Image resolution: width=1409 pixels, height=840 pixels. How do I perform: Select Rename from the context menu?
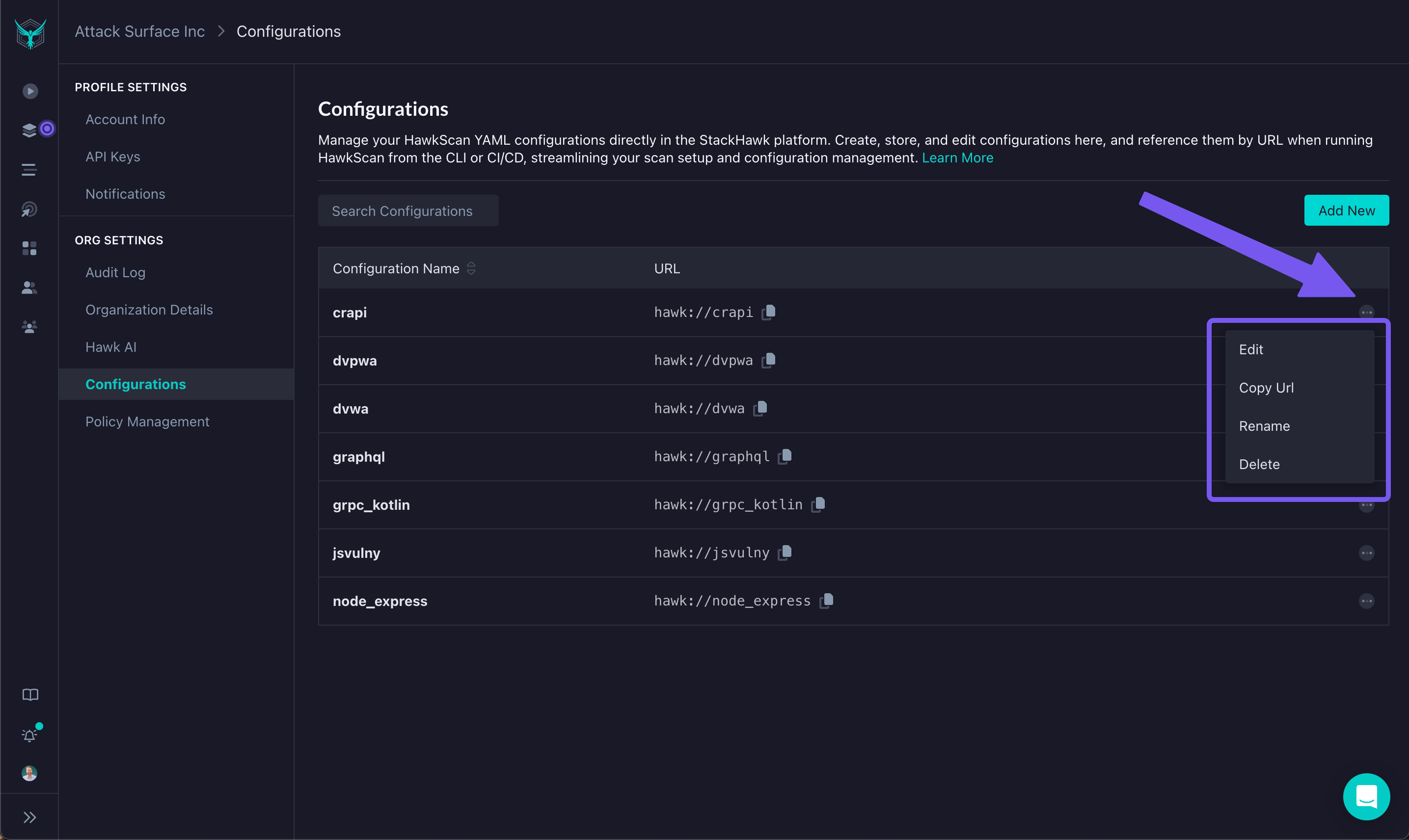(1265, 426)
